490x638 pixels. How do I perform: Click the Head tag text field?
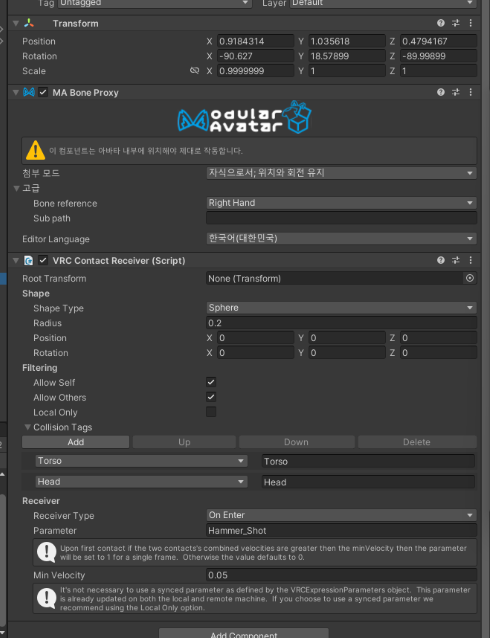click(x=368, y=482)
